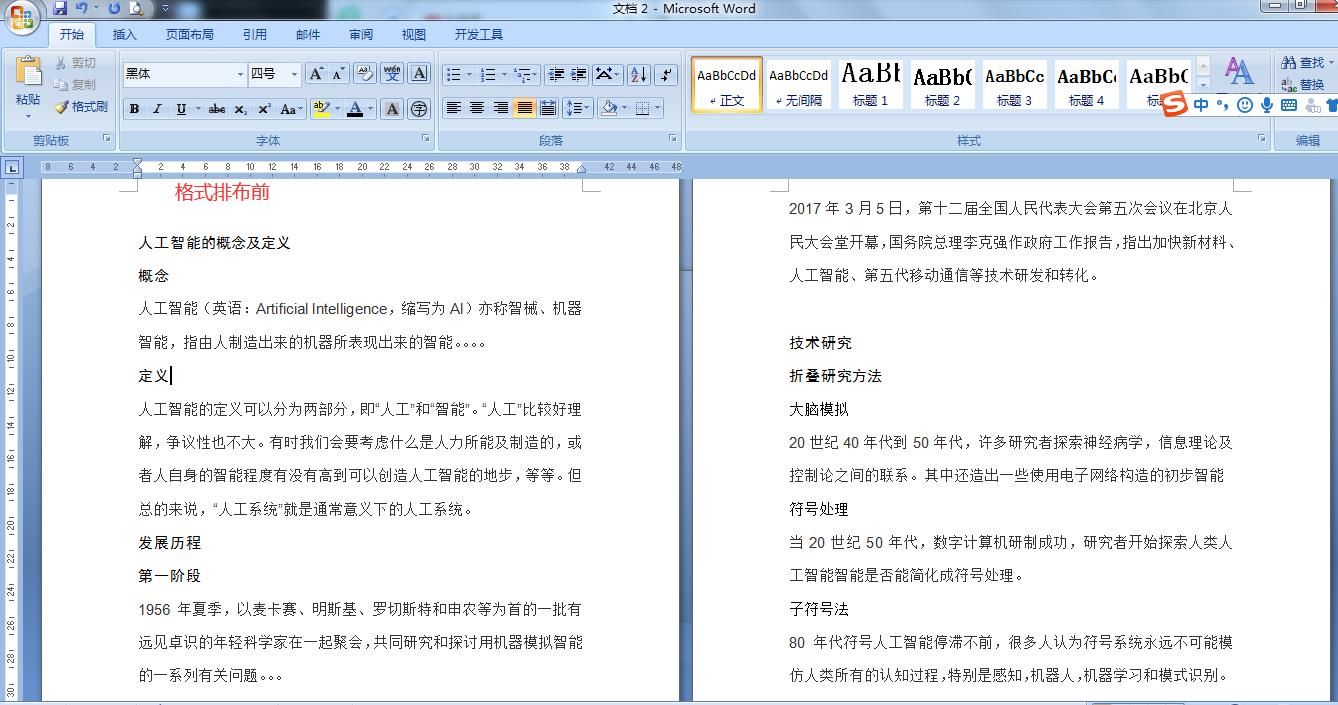Click the Shrink Font icon
This screenshot has width=1338, height=705.
pos(338,74)
